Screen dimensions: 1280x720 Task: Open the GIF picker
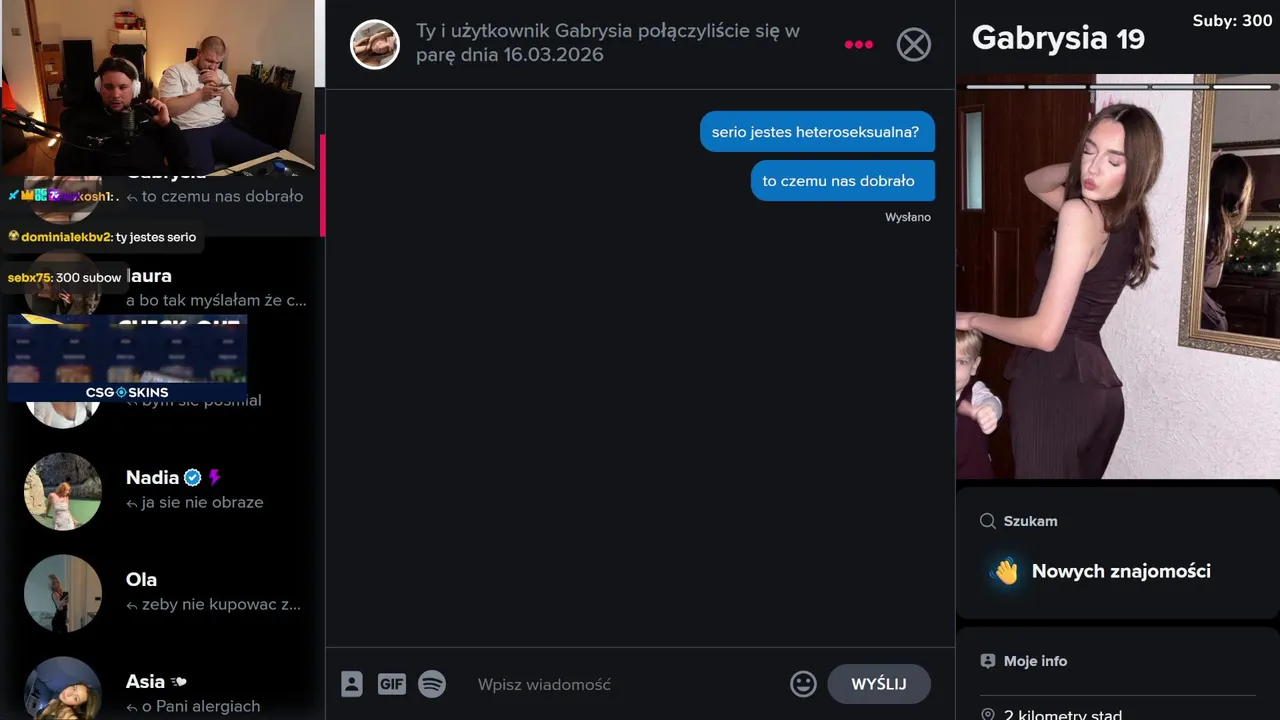(392, 684)
